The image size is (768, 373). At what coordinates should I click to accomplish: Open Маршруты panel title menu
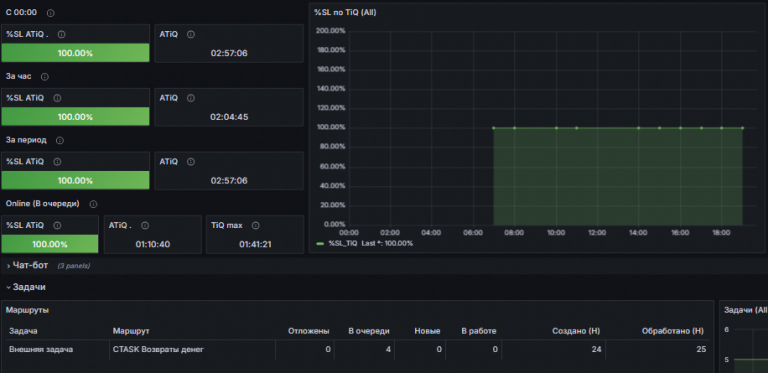click(27, 310)
